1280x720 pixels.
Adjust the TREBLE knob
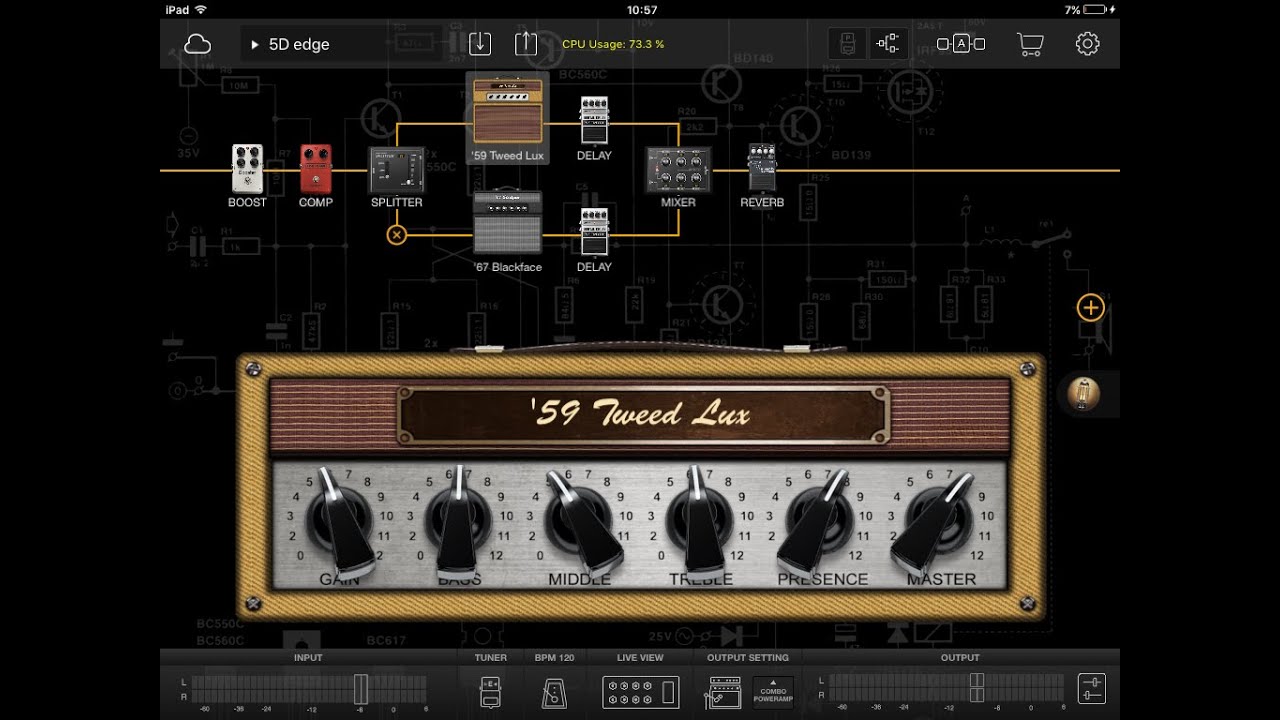click(700, 522)
